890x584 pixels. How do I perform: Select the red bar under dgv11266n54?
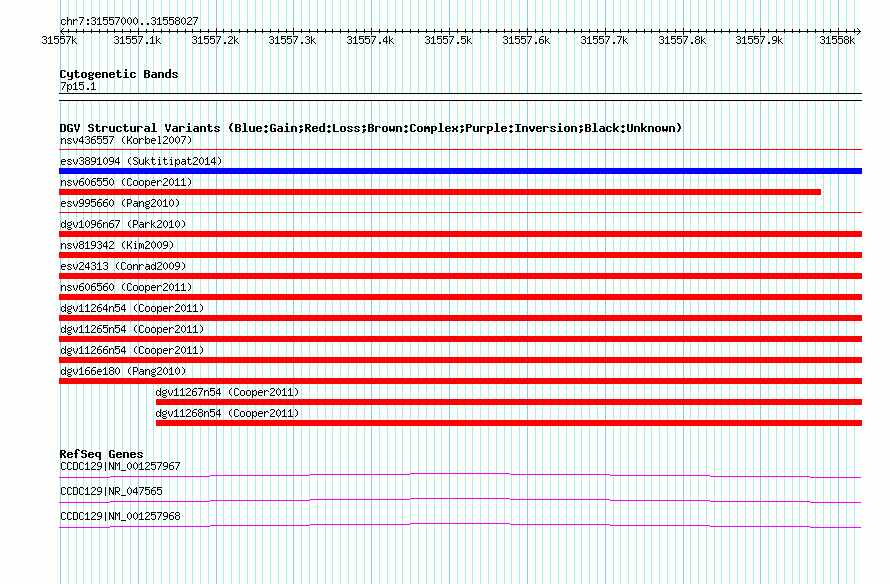coord(460,360)
